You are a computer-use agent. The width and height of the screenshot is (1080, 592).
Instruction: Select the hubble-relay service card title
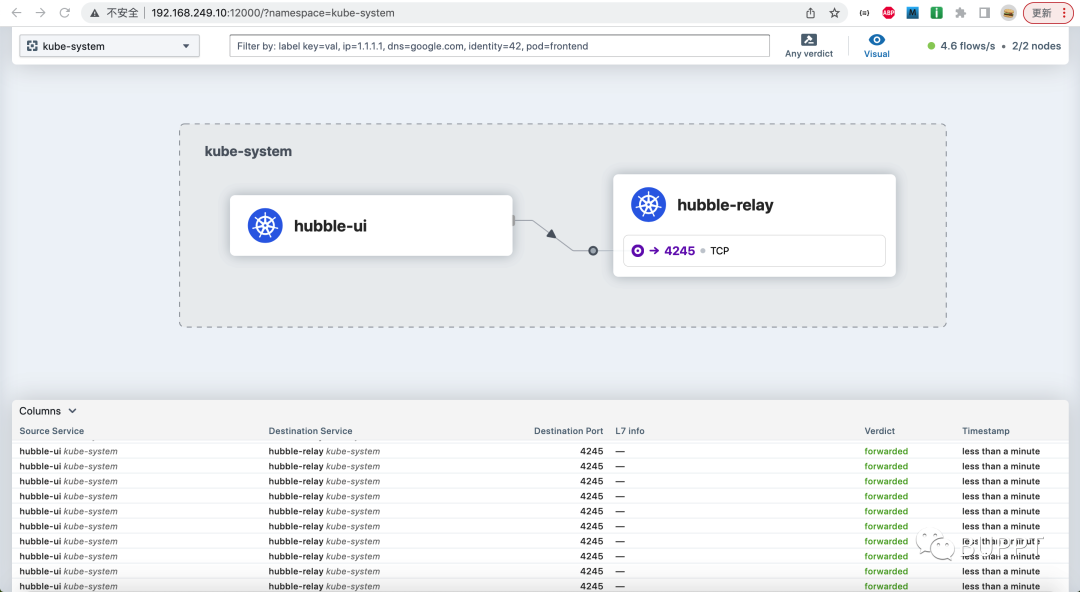click(725, 205)
